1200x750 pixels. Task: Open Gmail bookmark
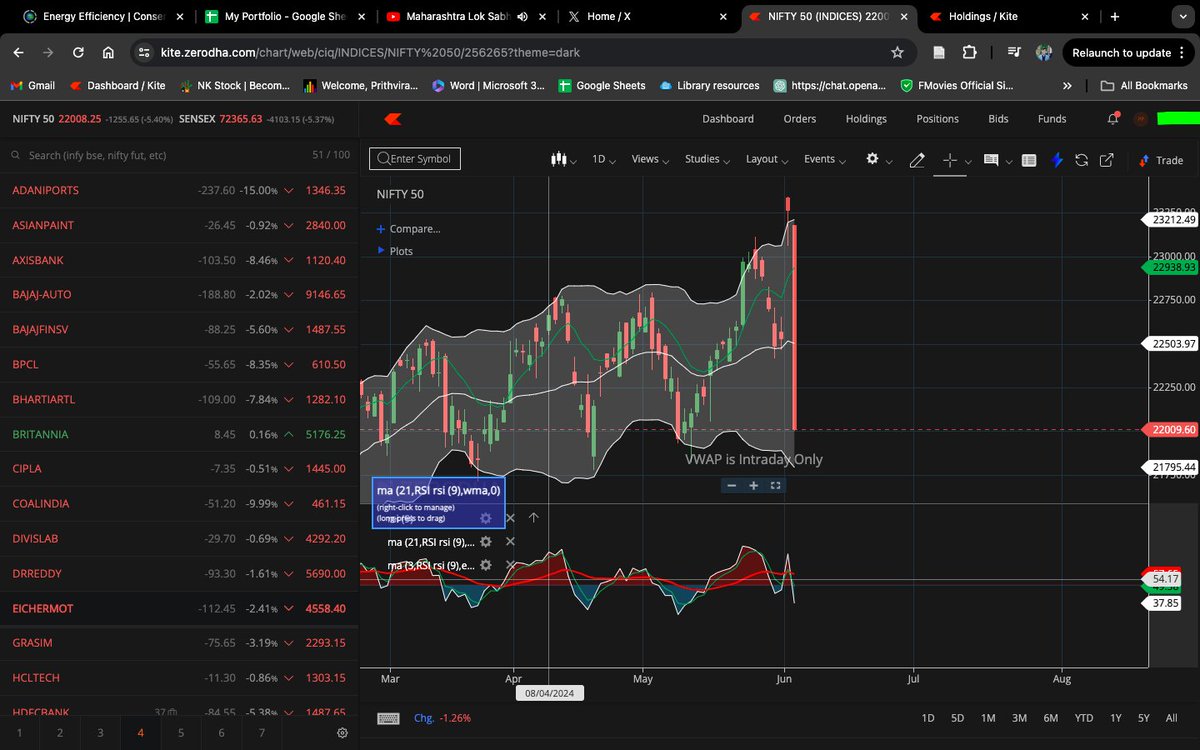coord(33,86)
